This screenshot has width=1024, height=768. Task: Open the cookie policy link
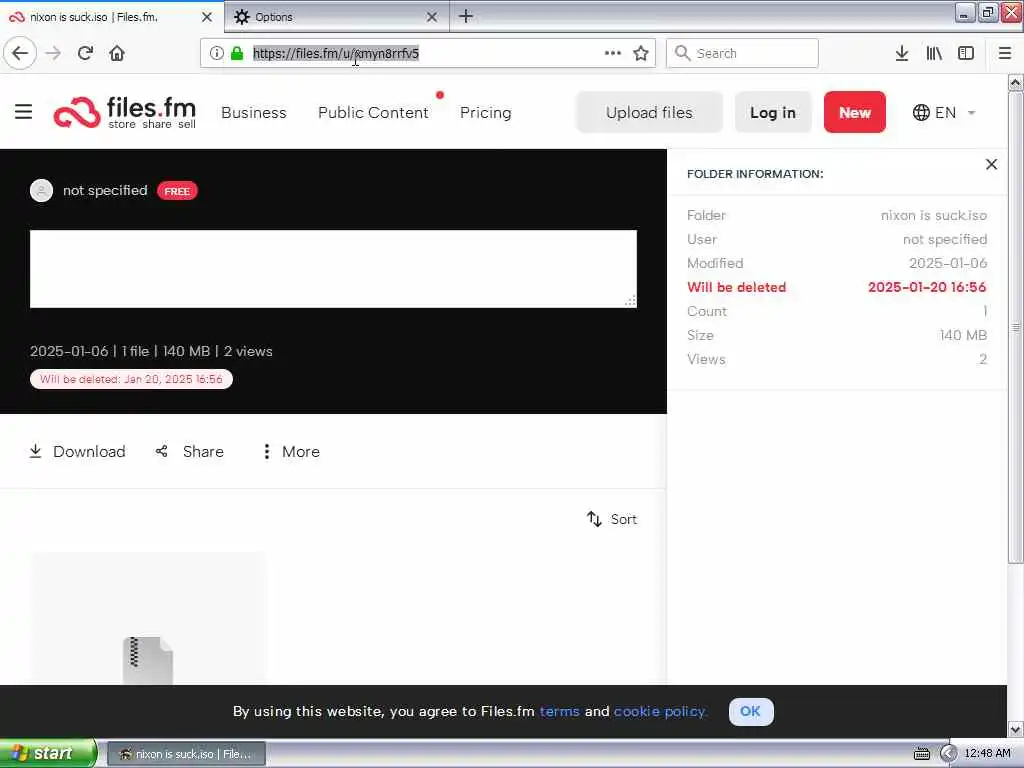point(660,711)
